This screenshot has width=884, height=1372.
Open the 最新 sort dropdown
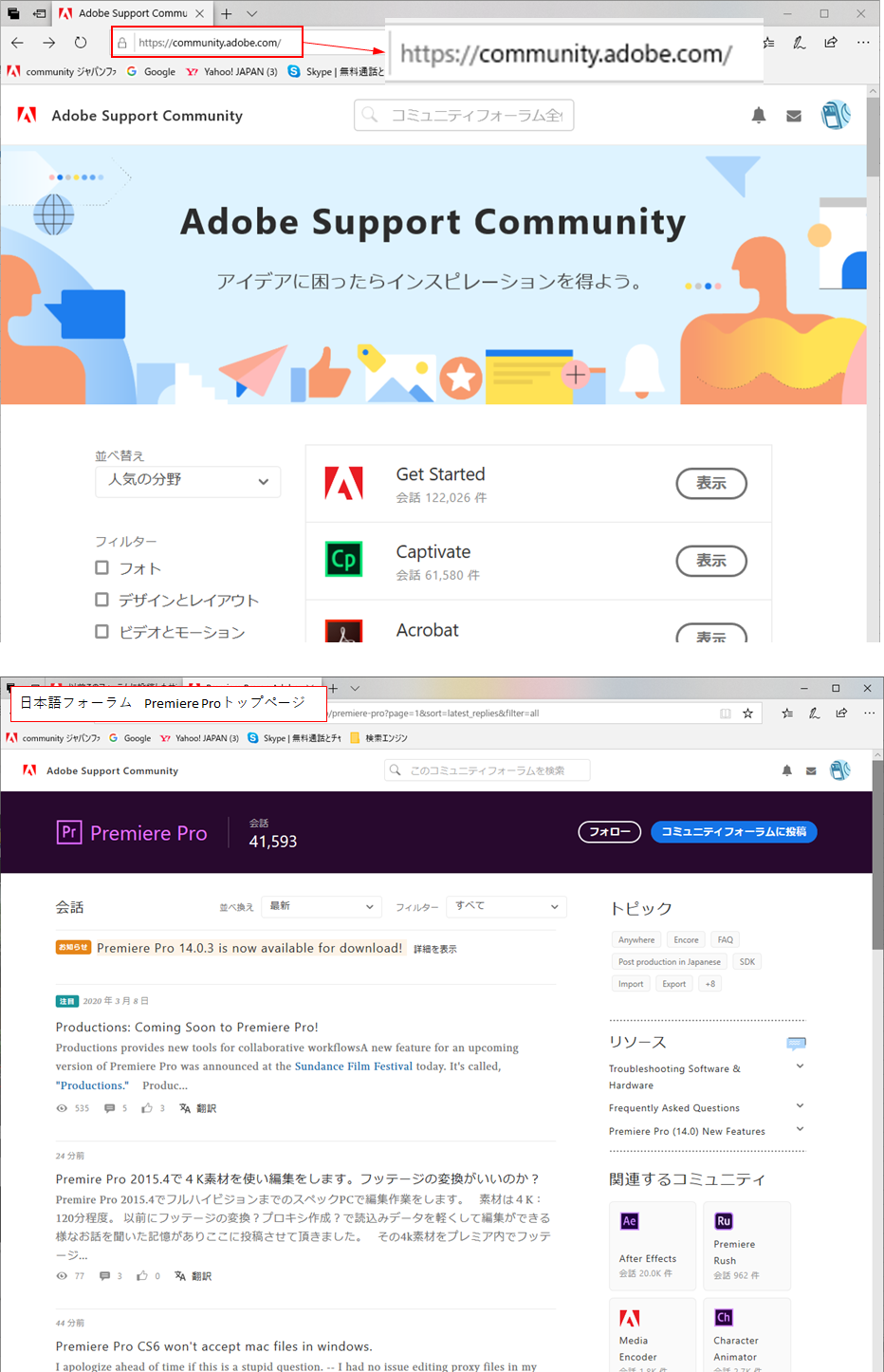click(x=322, y=907)
